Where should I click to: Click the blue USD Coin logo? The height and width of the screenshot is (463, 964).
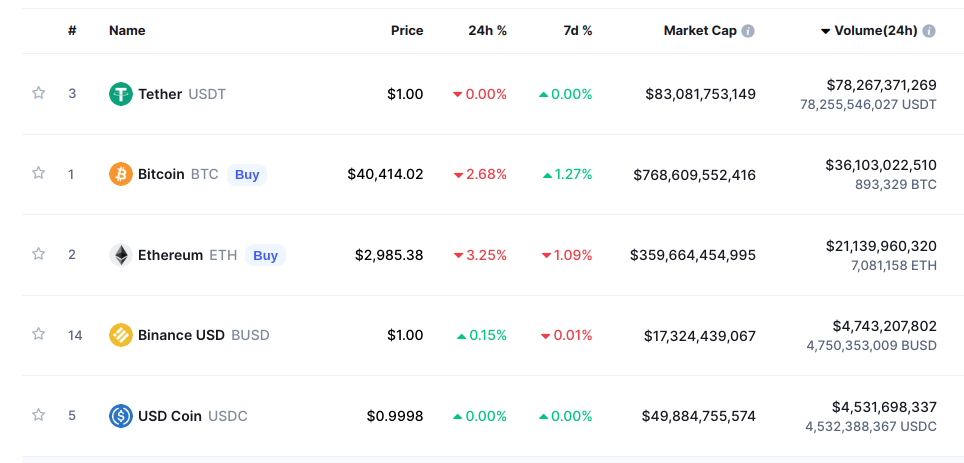[121, 415]
